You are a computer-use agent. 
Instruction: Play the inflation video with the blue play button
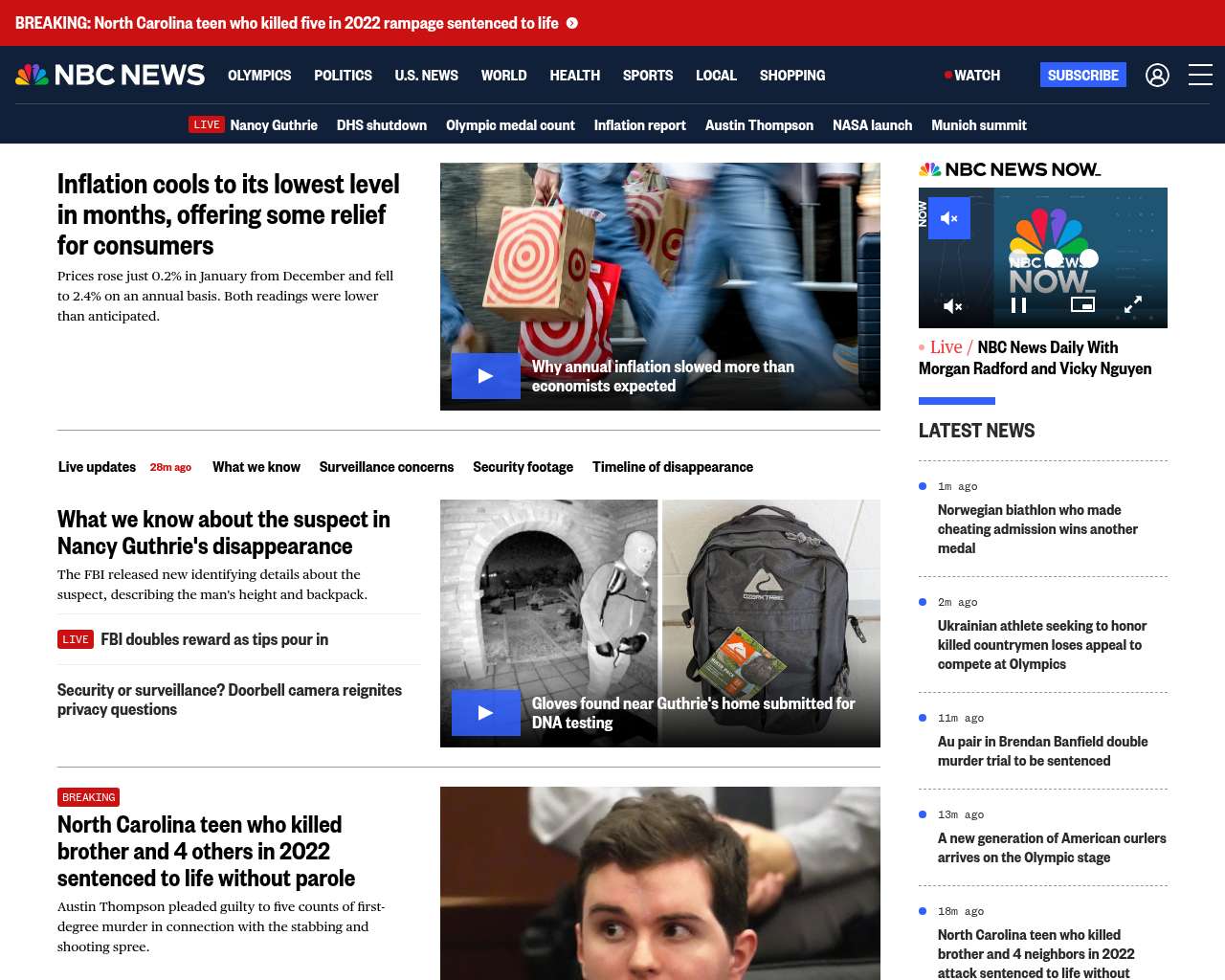[486, 376]
